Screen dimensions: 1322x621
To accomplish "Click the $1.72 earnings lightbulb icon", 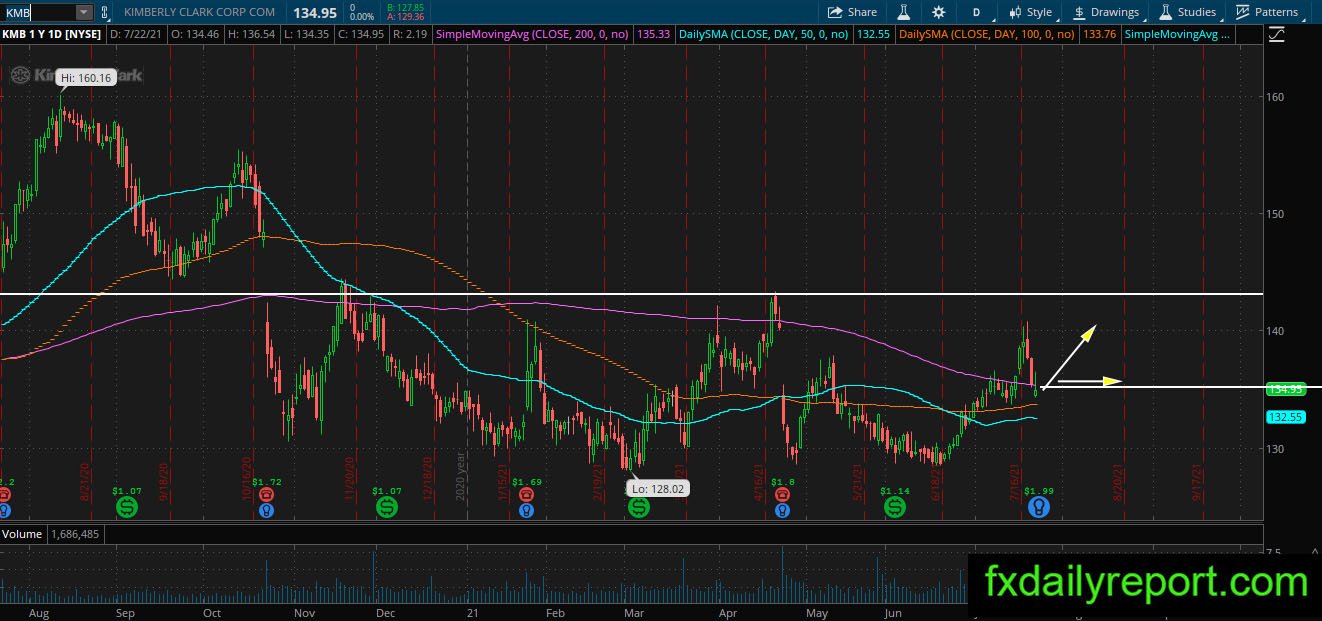I will click(x=267, y=510).
